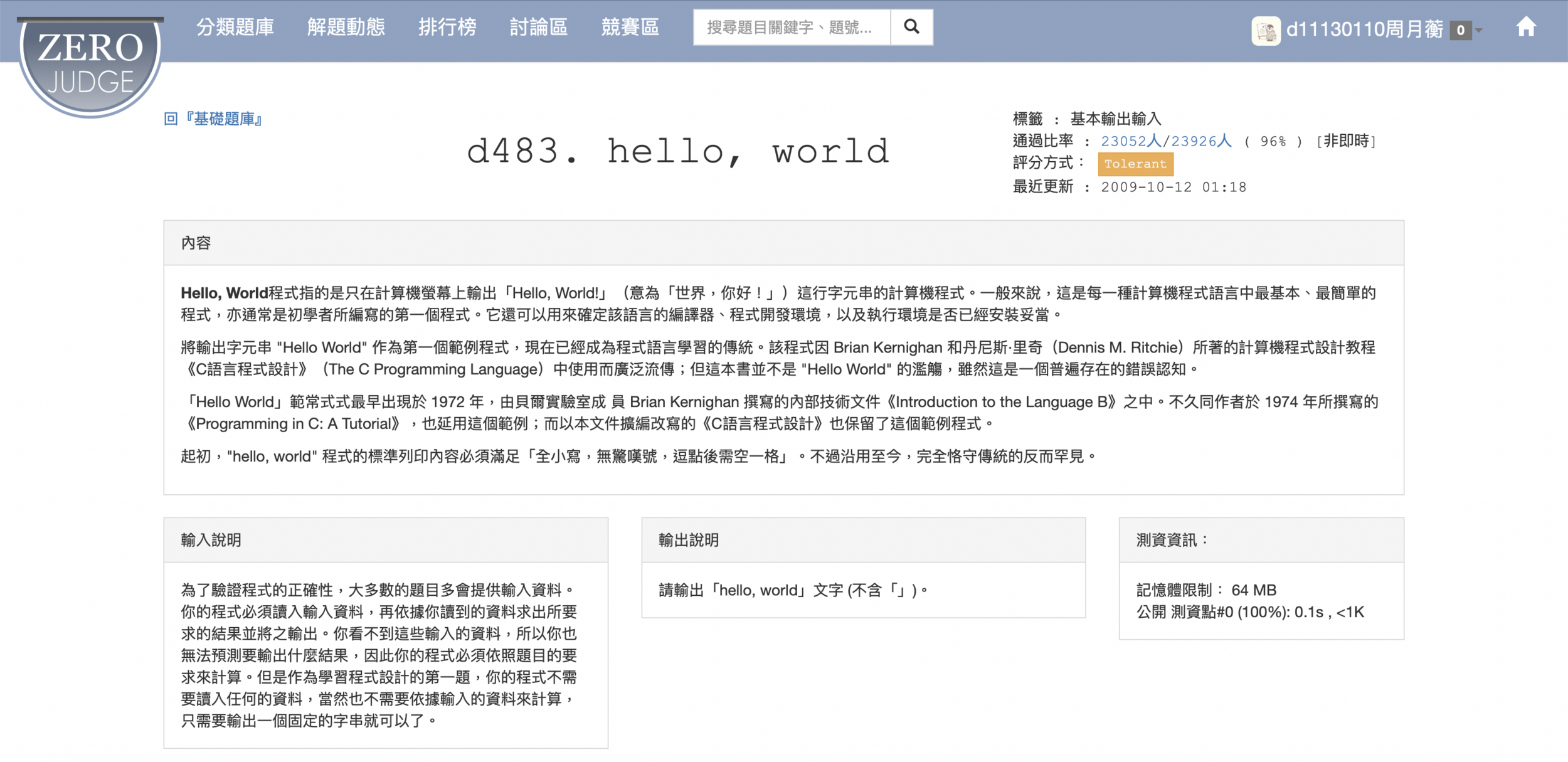This screenshot has height=762, width=1568.
Task: Click the user avatar image
Action: click(x=1266, y=30)
